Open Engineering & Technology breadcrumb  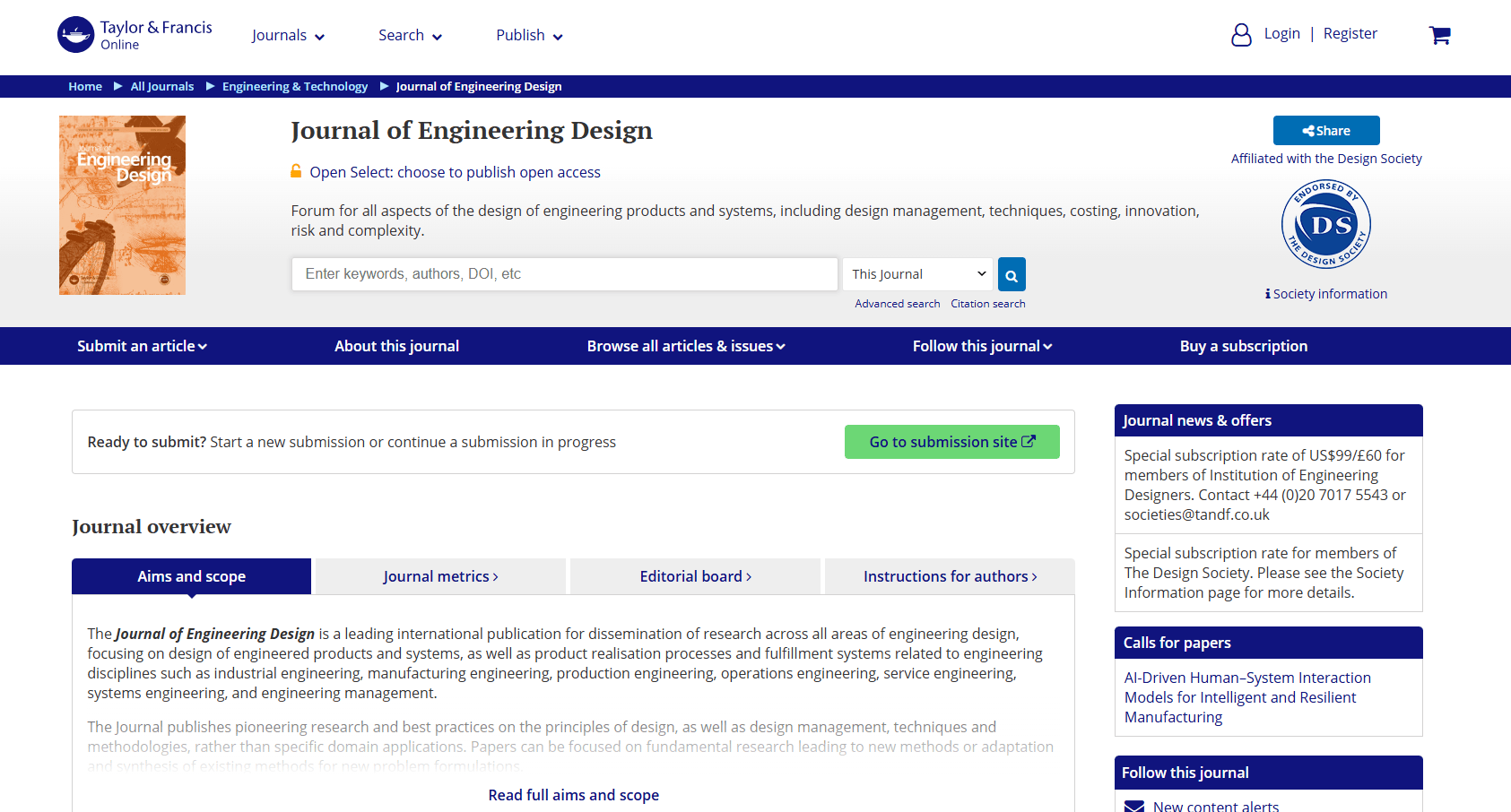pyautogui.click(x=295, y=87)
